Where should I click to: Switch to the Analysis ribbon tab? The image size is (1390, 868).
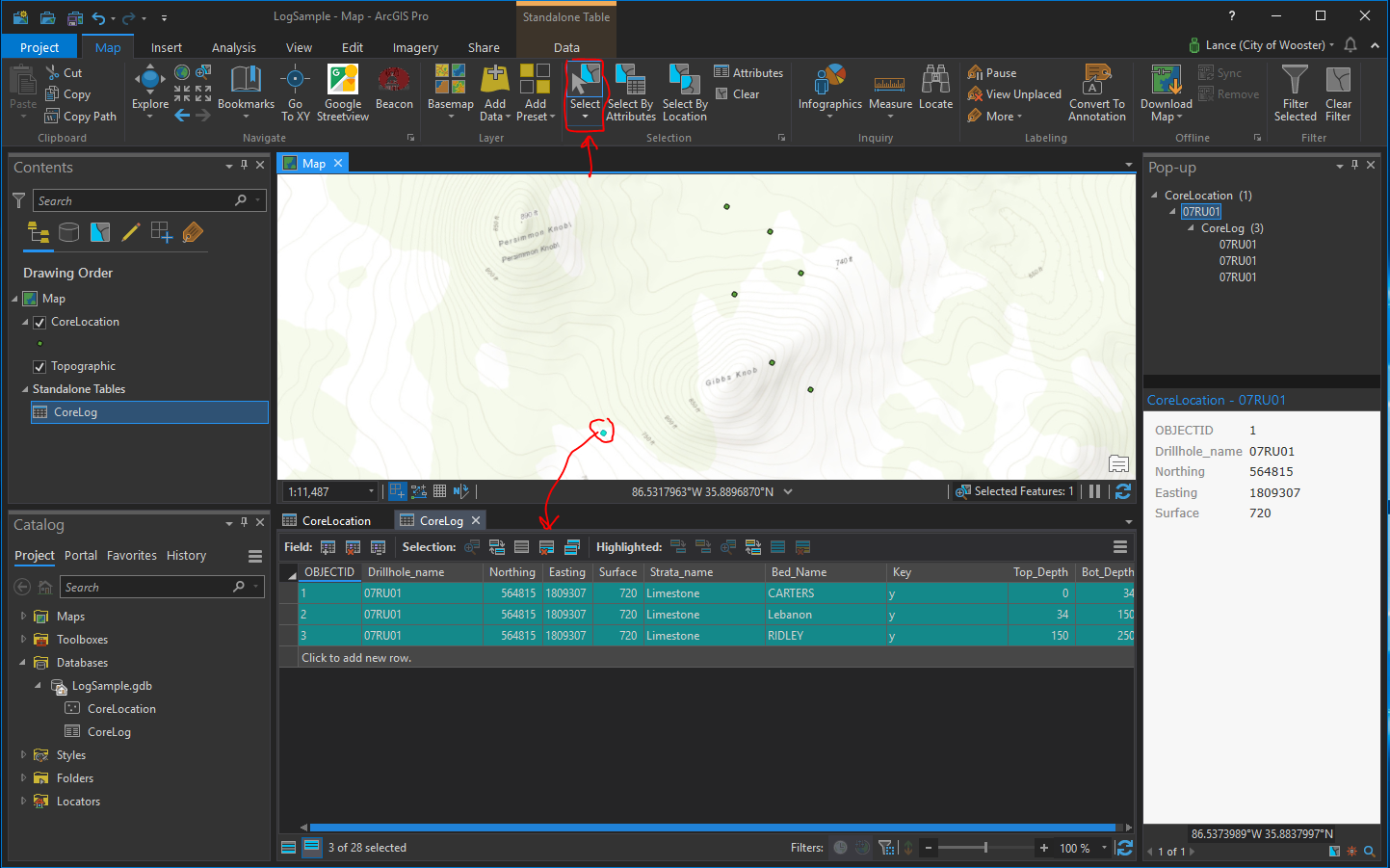coord(234,47)
